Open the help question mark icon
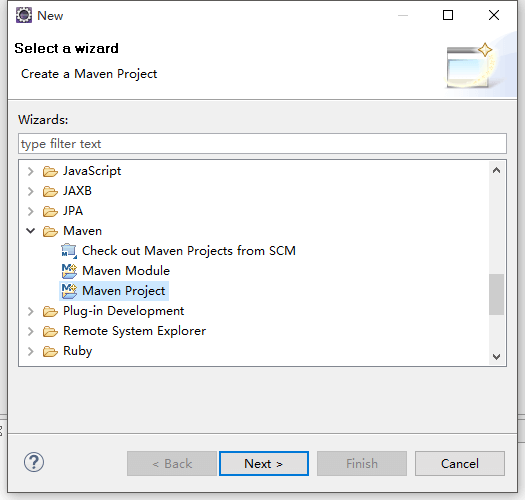This screenshot has height=500, width=525. coord(34,462)
